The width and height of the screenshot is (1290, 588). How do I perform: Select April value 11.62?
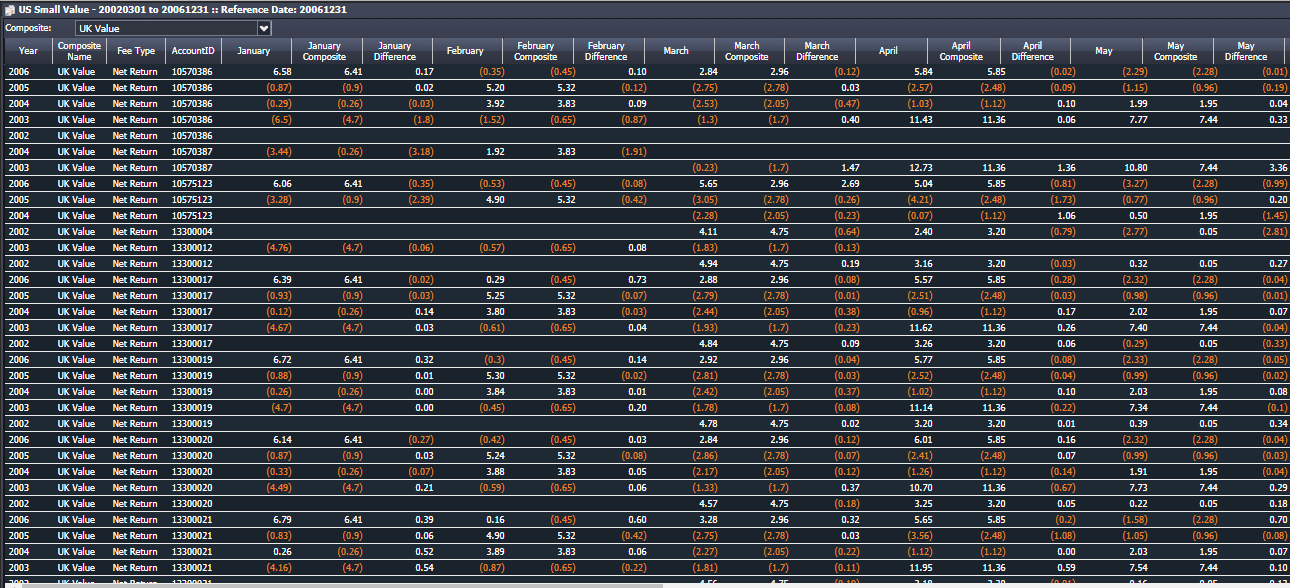point(919,328)
